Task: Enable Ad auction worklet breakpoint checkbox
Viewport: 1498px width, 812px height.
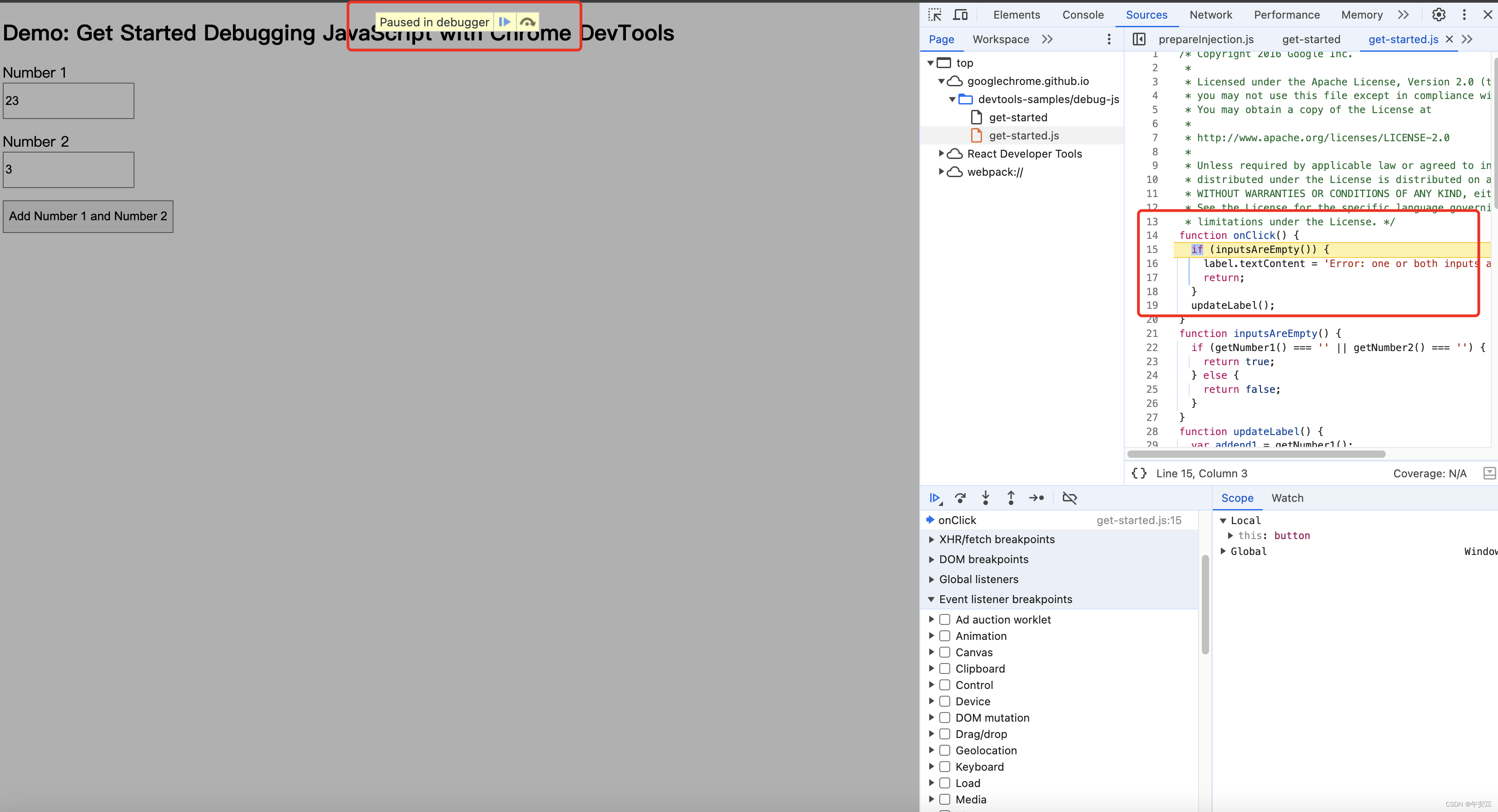Action: click(945, 619)
